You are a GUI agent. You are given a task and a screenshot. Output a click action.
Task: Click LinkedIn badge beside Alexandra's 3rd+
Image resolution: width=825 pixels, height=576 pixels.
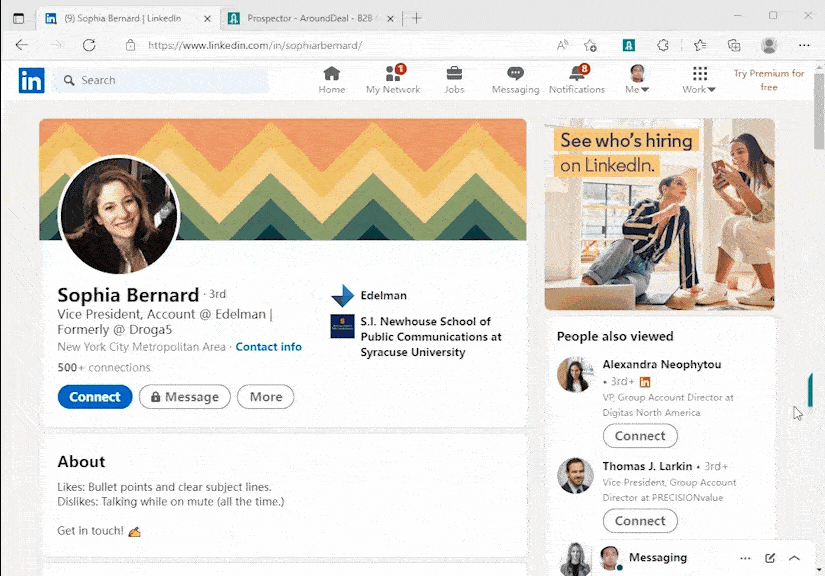pyautogui.click(x=645, y=382)
